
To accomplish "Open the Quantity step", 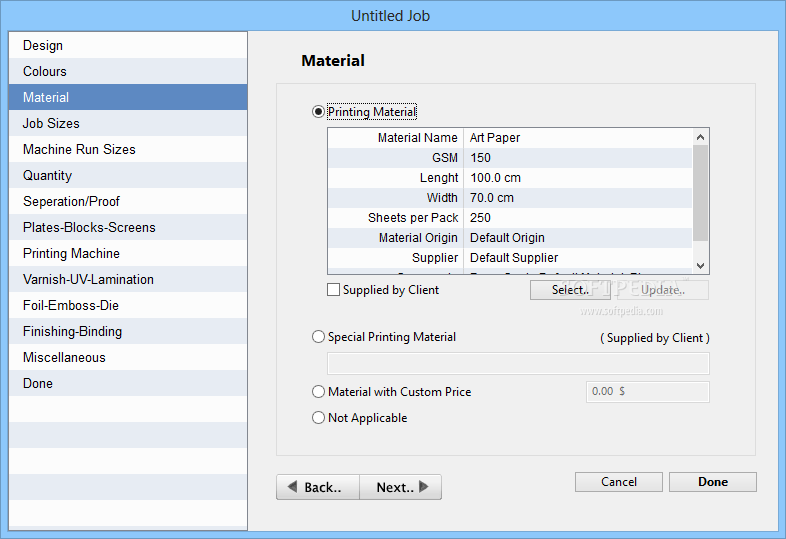I will coord(128,175).
